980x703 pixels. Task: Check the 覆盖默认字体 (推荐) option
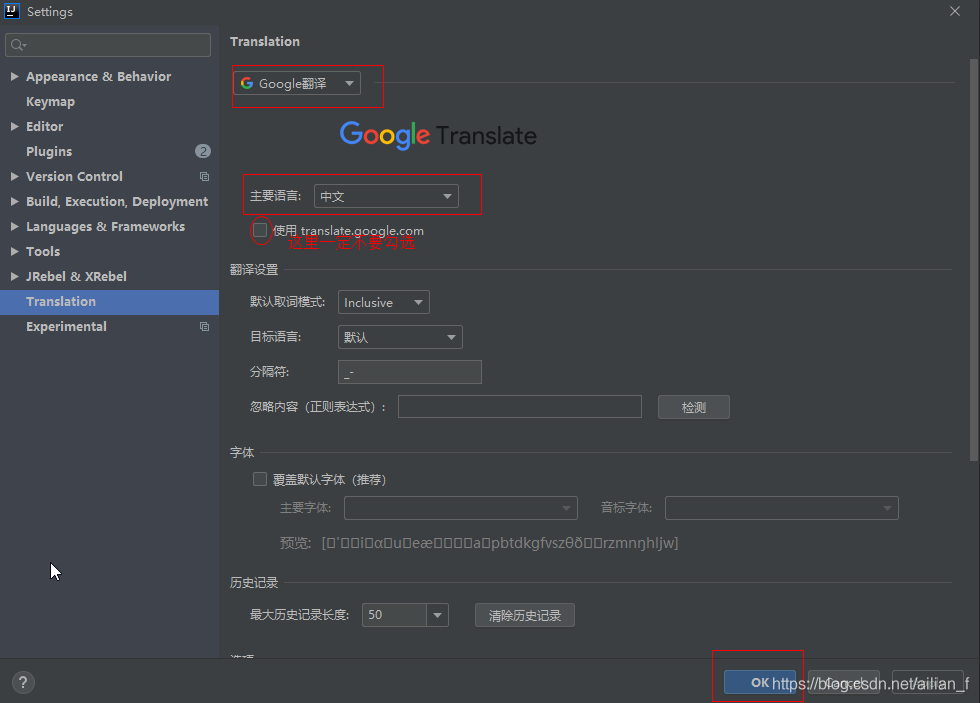click(260, 479)
